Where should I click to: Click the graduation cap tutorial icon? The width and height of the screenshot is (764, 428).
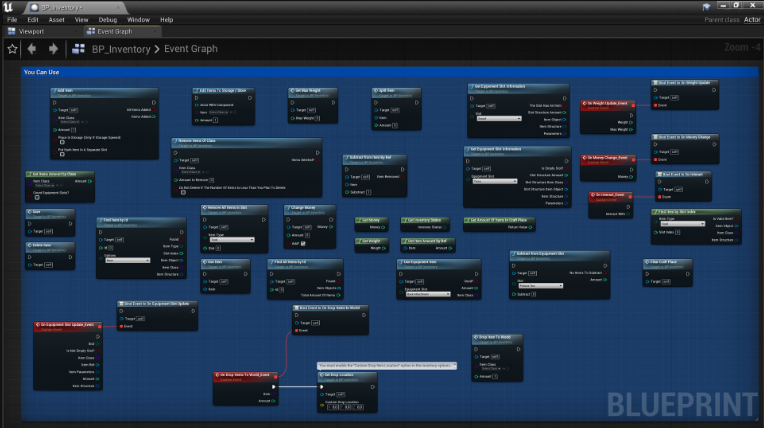707,6
